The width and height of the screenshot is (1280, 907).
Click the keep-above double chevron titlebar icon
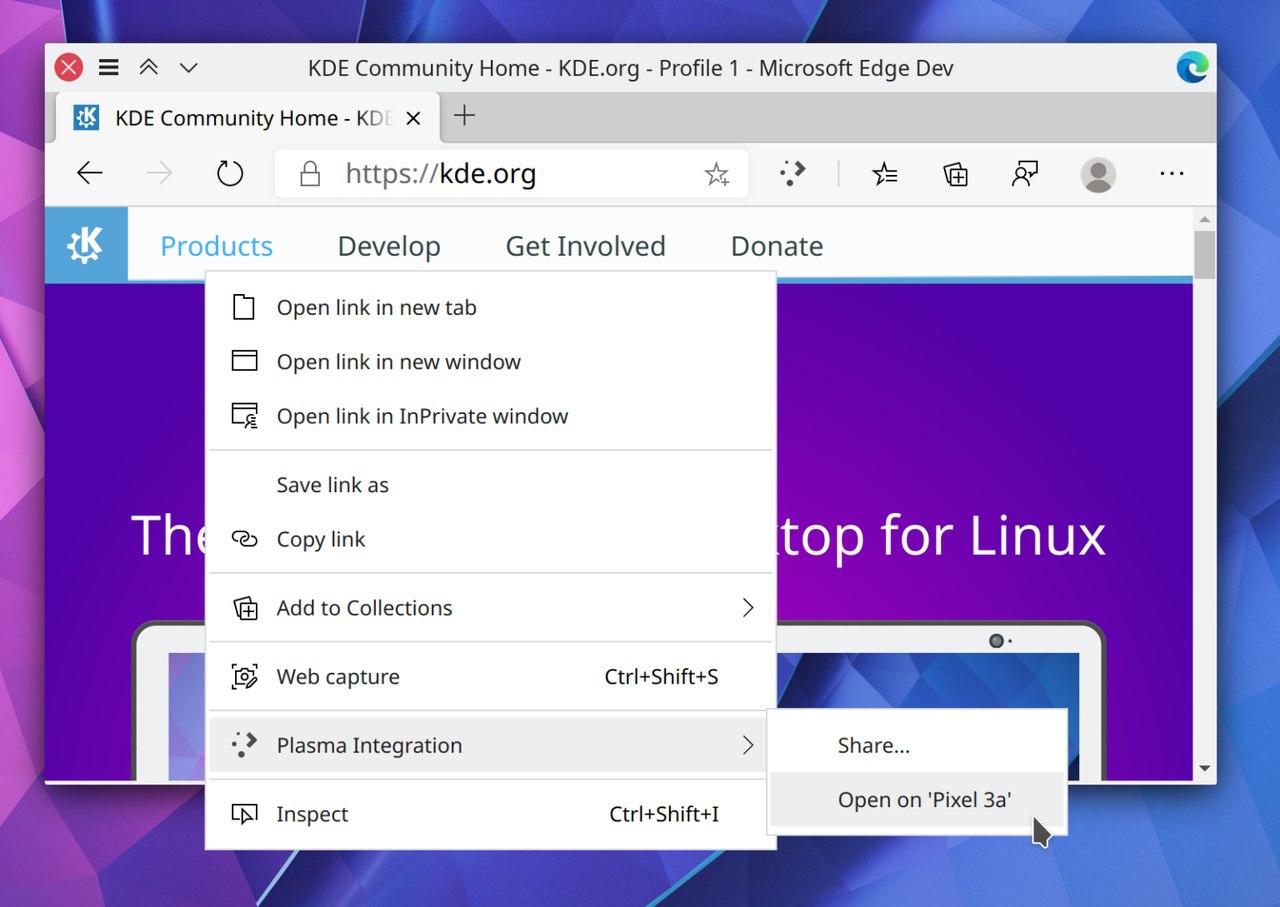(149, 68)
